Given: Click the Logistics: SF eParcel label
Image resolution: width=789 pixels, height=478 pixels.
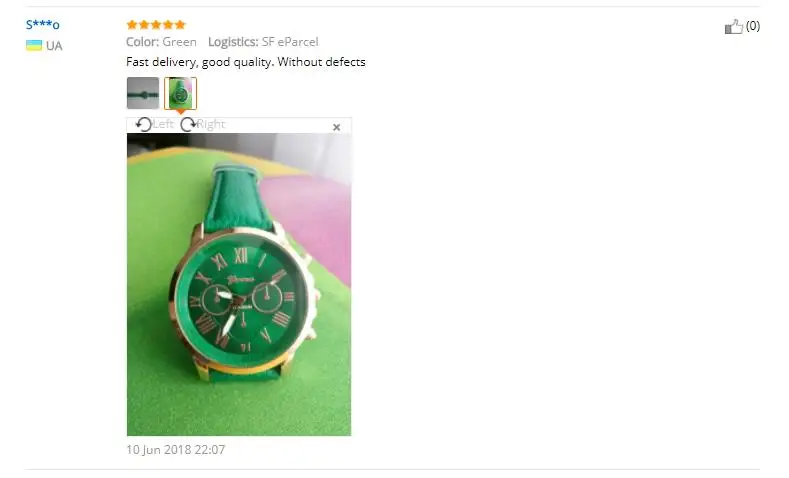Looking at the screenshot, I should [263, 42].
